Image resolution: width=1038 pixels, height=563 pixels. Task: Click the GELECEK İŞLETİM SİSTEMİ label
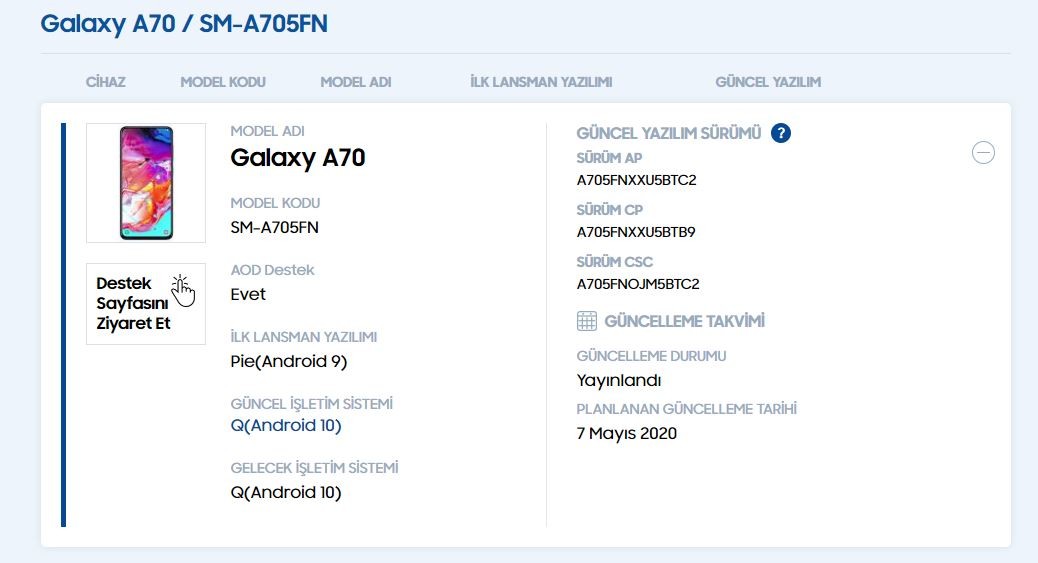click(x=314, y=468)
